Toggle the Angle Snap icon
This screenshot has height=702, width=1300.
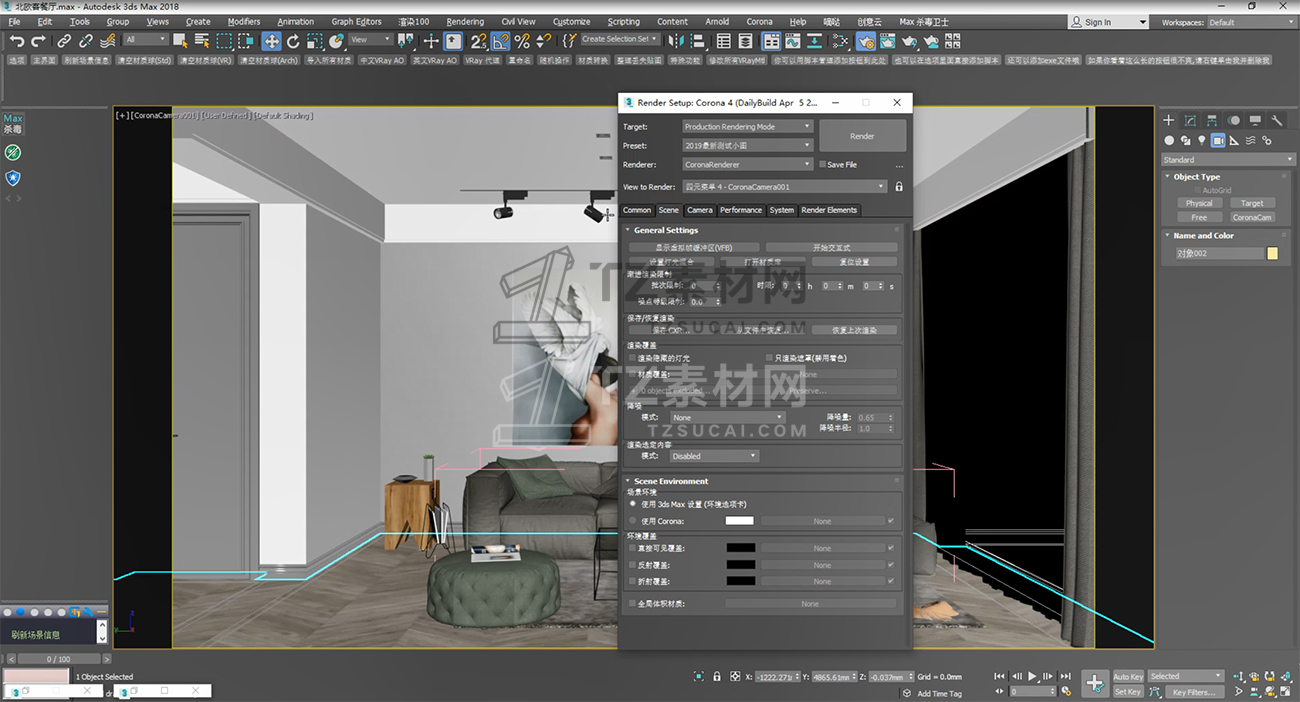(500, 41)
